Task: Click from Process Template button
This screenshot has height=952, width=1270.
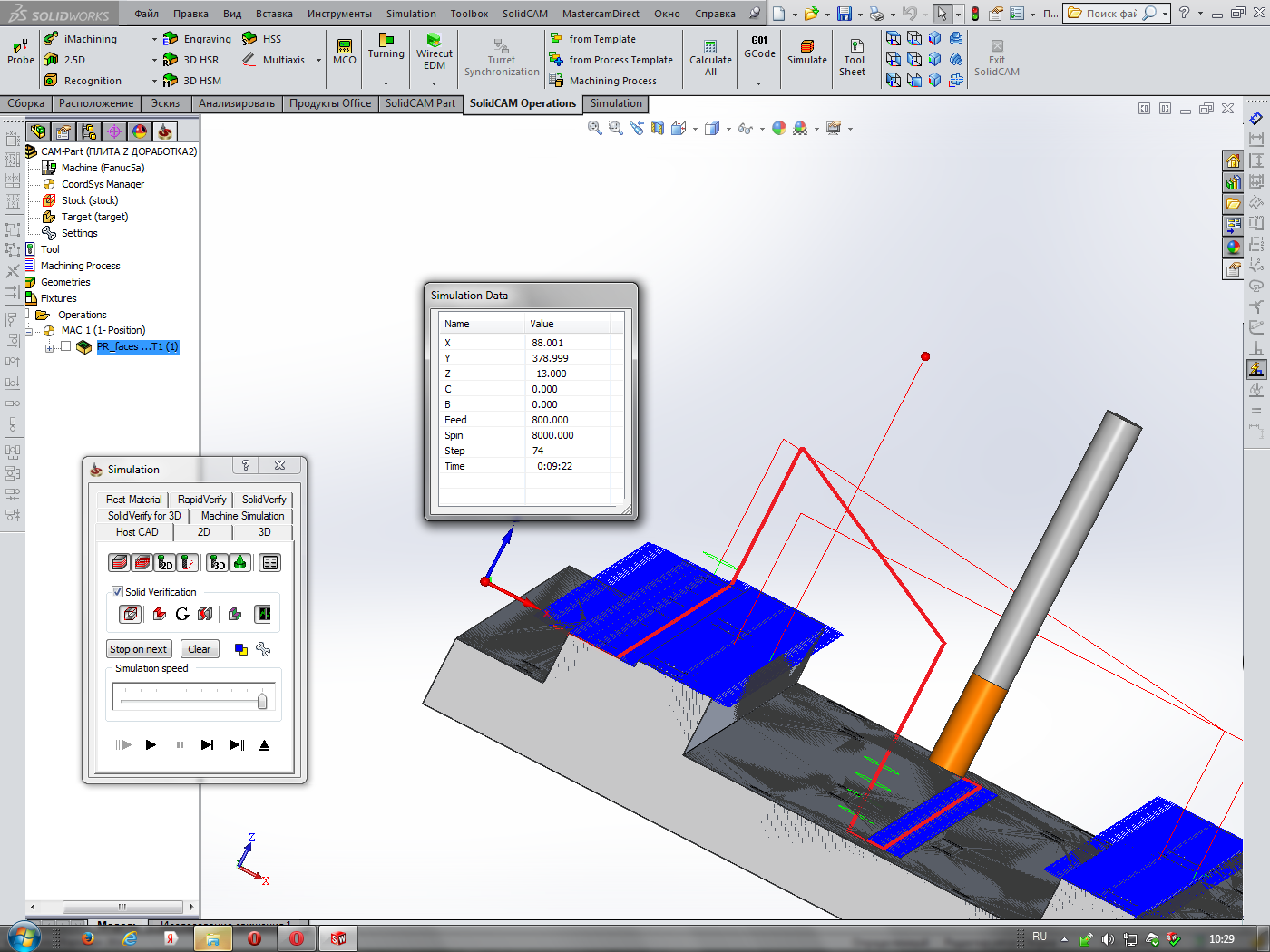Action: (x=611, y=60)
